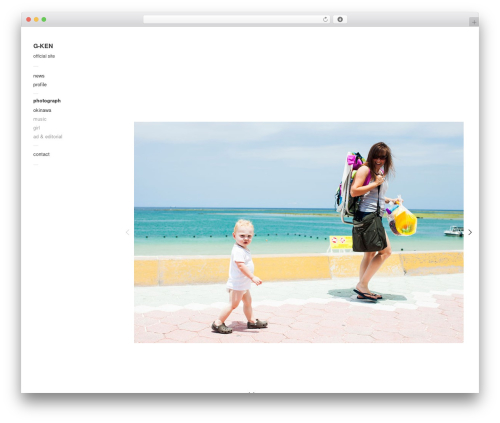Click the yellow minimize window button
The height and width of the screenshot is (423, 500).
(36, 19)
